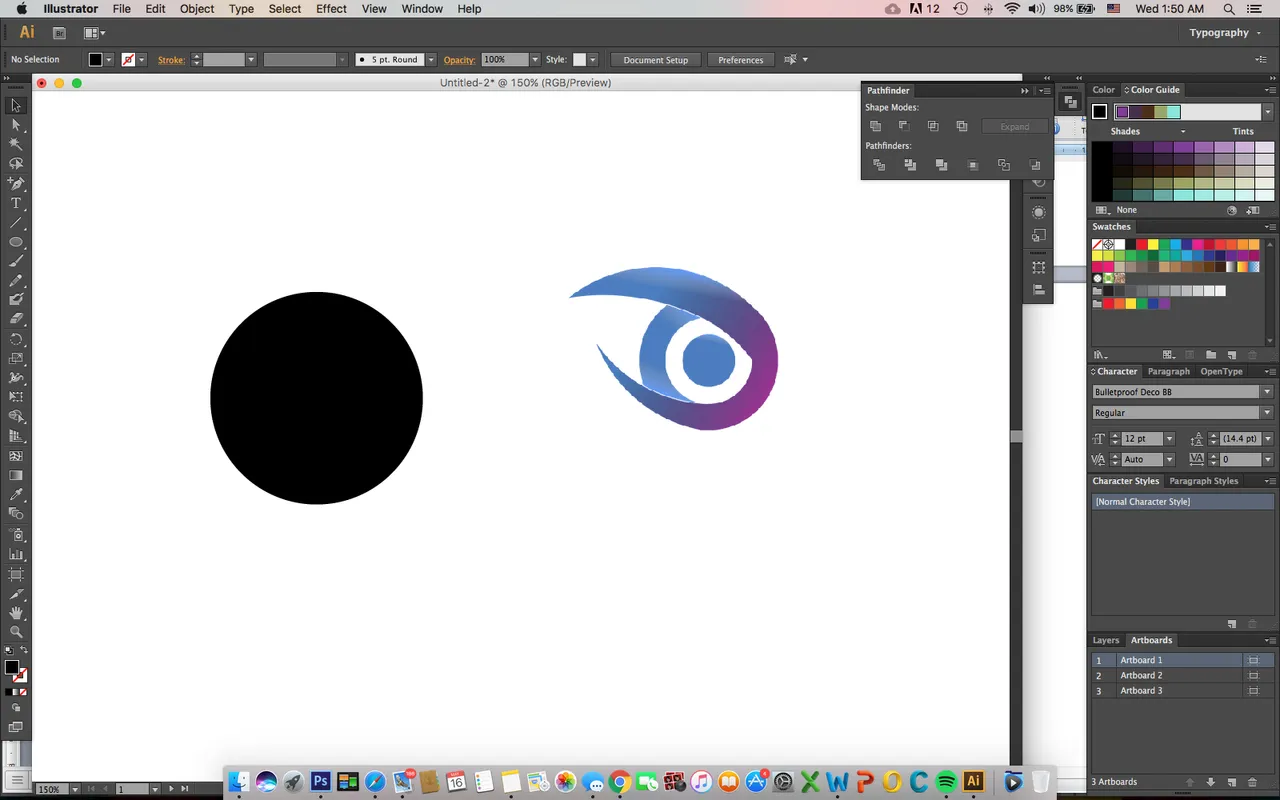This screenshot has height=800, width=1280.
Task: Collapse the Pathfinder panel with double arrows
Action: click(x=1024, y=91)
